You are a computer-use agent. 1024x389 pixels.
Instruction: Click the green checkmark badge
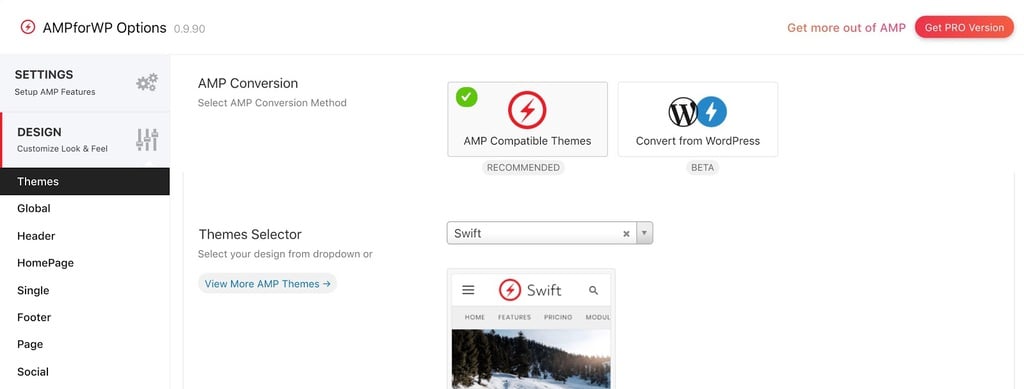click(466, 97)
